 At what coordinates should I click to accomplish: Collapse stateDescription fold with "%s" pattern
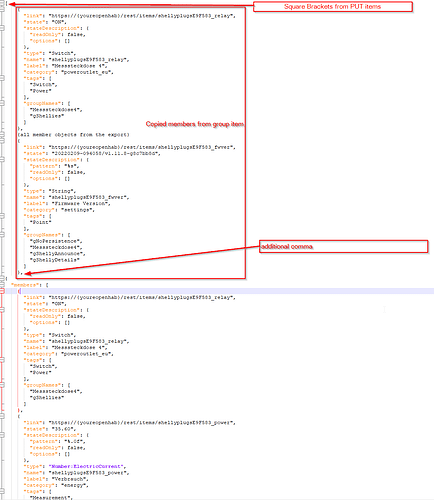click(x=2, y=160)
